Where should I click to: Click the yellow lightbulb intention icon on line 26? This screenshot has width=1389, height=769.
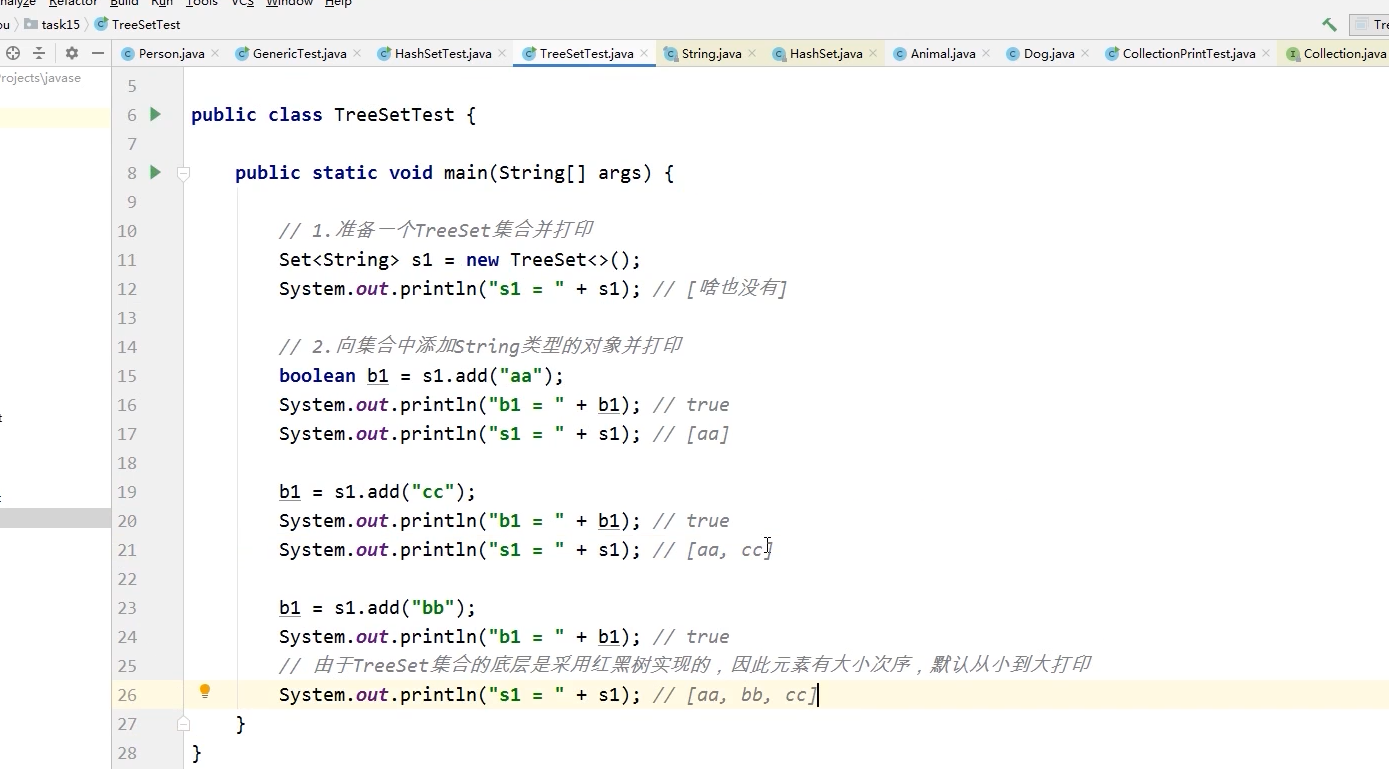click(205, 691)
